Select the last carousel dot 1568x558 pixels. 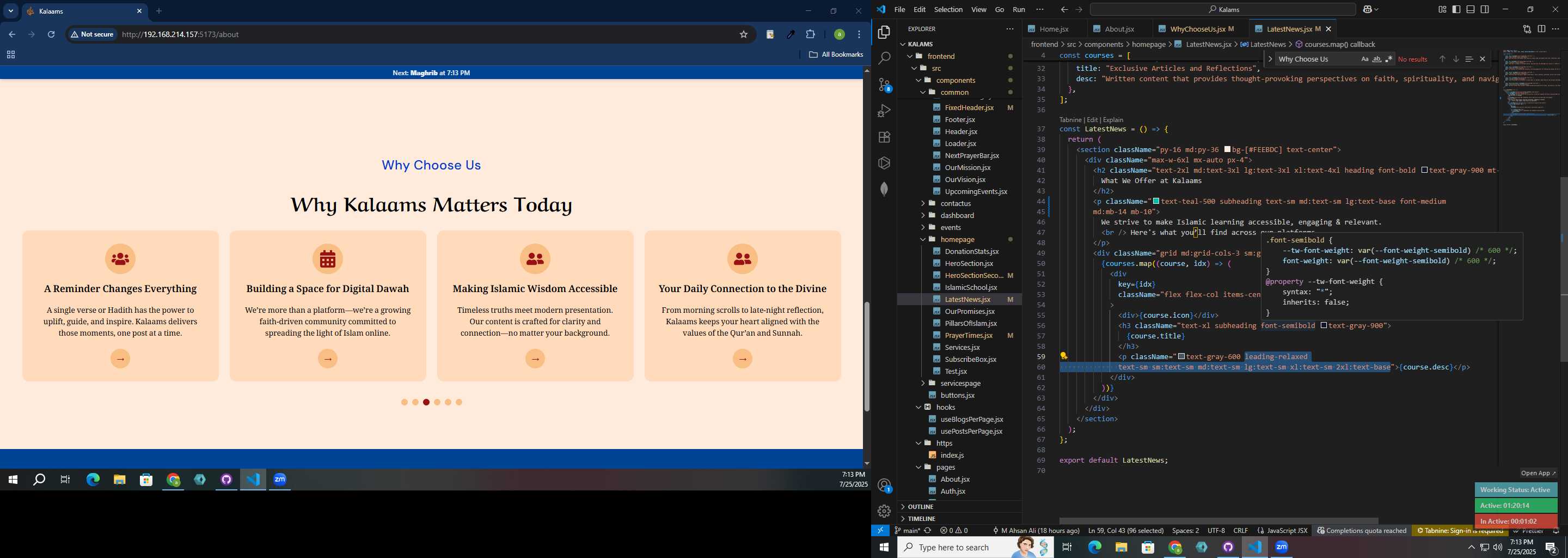click(x=459, y=403)
